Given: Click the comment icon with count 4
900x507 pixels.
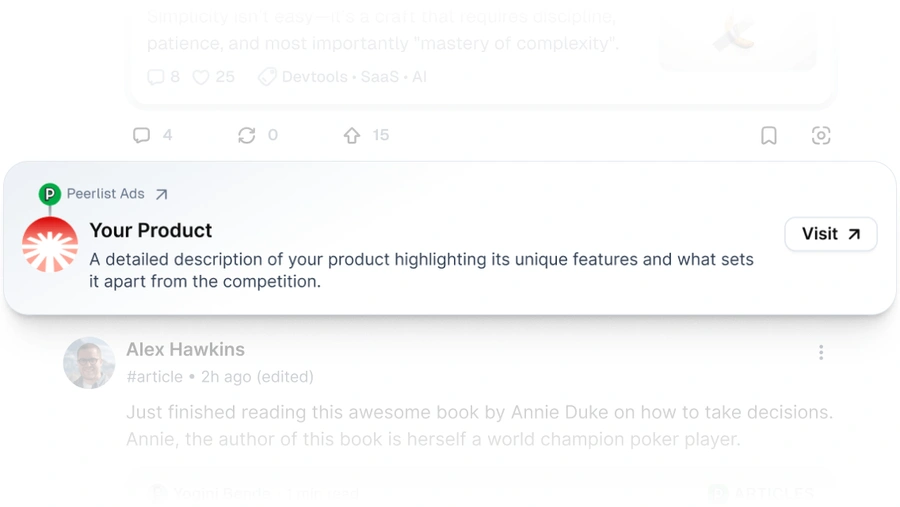Looking at the screenshot, I should 142,135.
